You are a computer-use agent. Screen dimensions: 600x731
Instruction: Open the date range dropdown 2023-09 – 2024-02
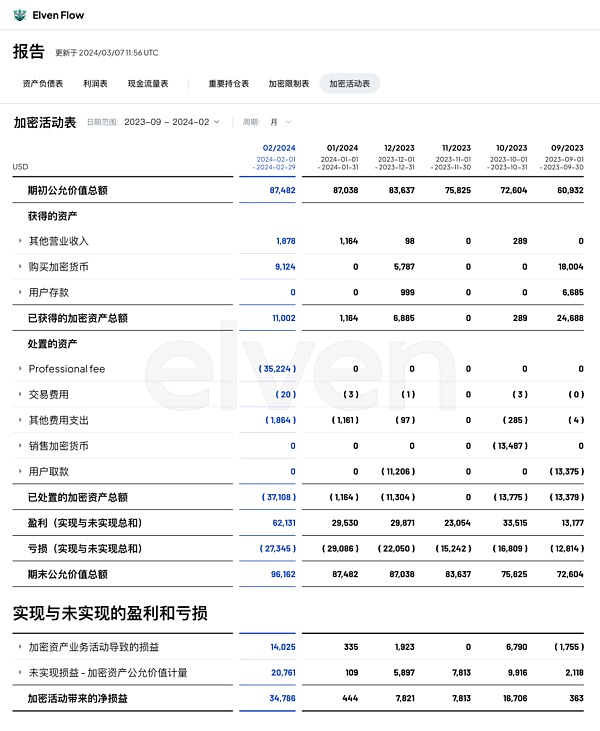172,122
